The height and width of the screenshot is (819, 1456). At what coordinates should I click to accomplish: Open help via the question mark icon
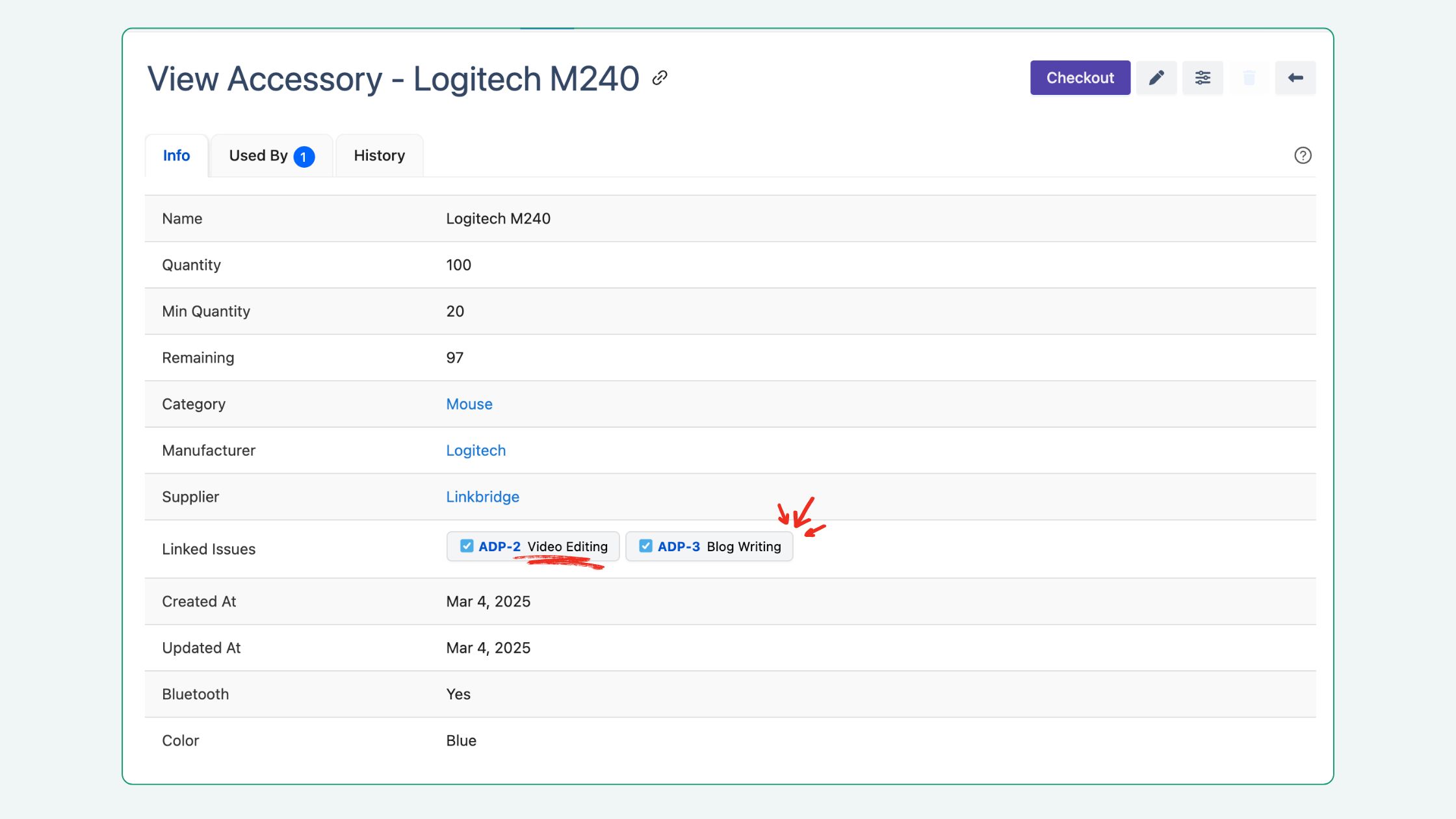click(1303, 155)
